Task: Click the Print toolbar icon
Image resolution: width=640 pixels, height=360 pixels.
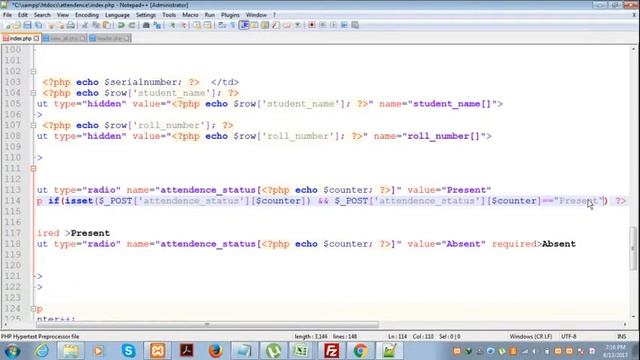Action: (x=71, y=25)
